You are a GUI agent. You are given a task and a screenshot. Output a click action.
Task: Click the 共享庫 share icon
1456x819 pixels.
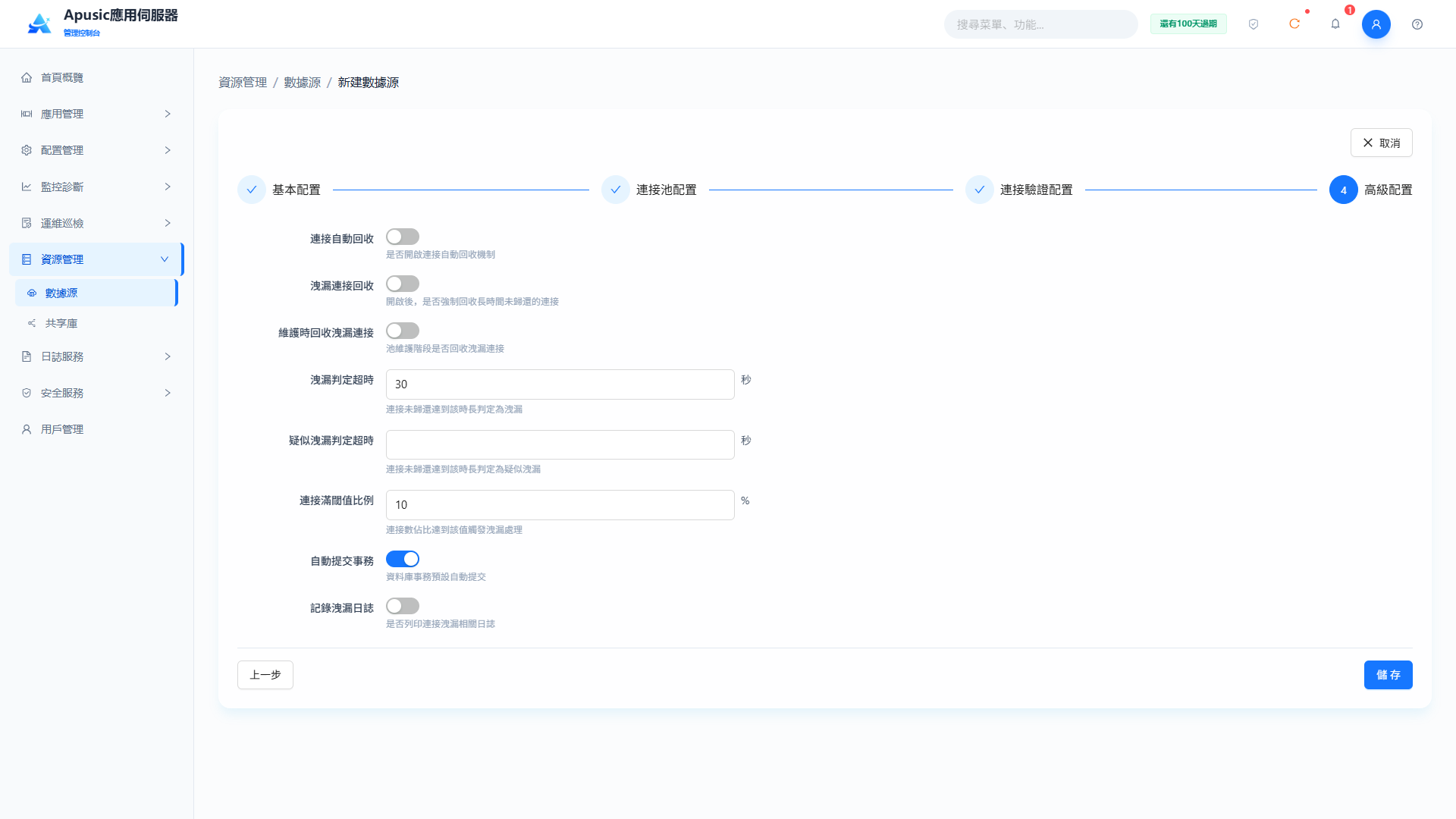coord(32,323)
